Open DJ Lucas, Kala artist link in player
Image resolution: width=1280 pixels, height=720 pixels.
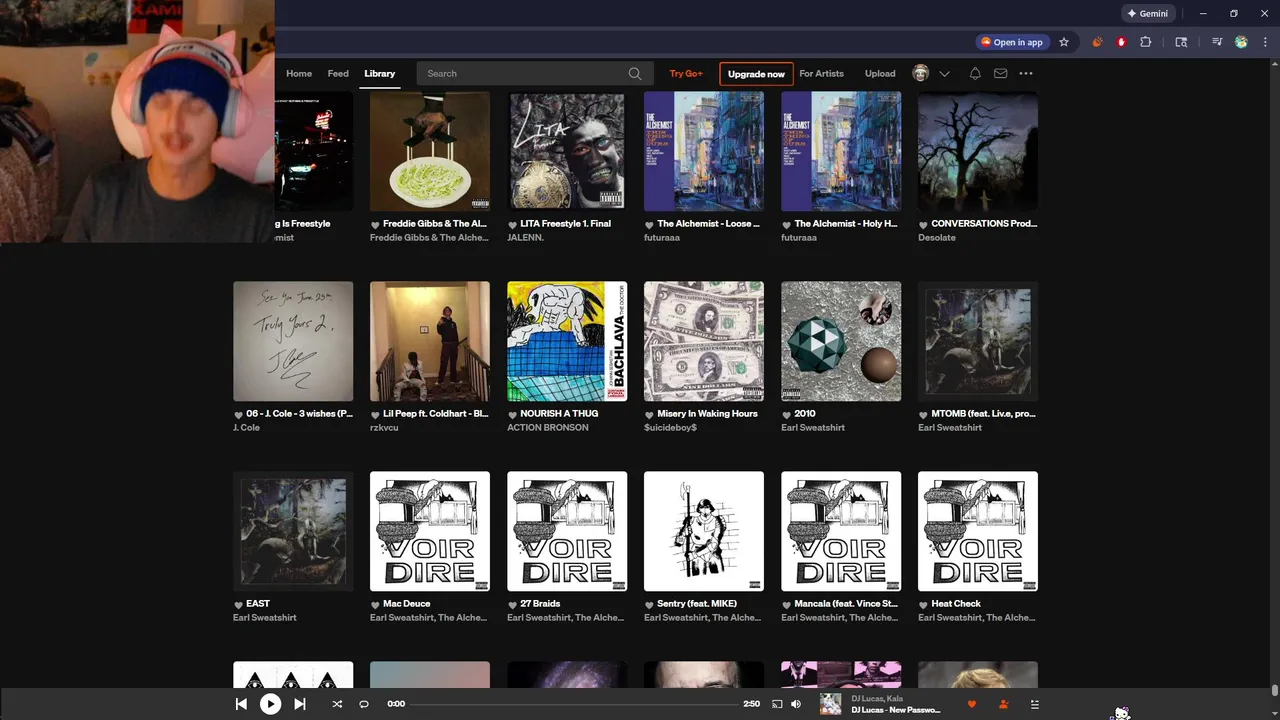pyautogui.click(x=877, y=698)
